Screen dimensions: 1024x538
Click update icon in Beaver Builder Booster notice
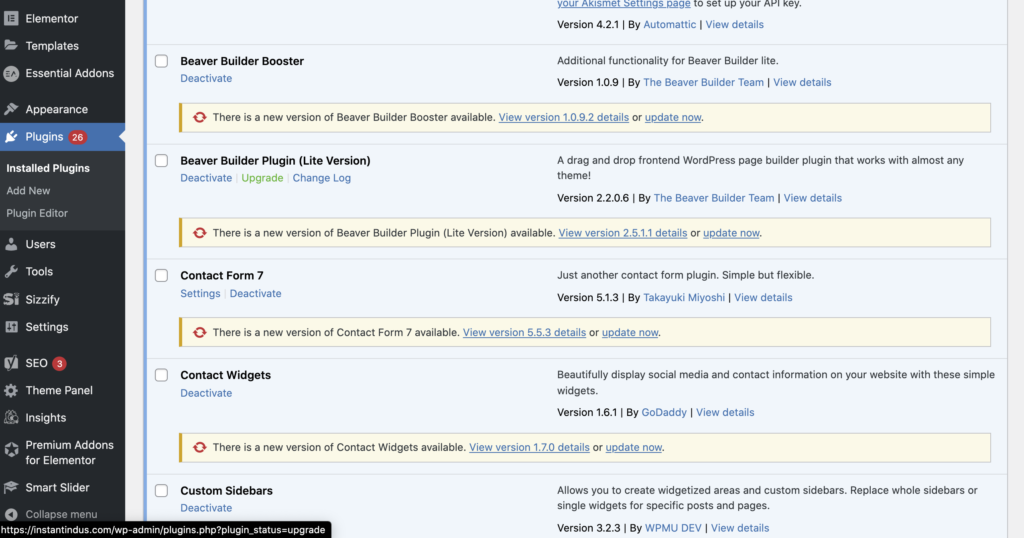pyautogui.click(x=200, y=118)
